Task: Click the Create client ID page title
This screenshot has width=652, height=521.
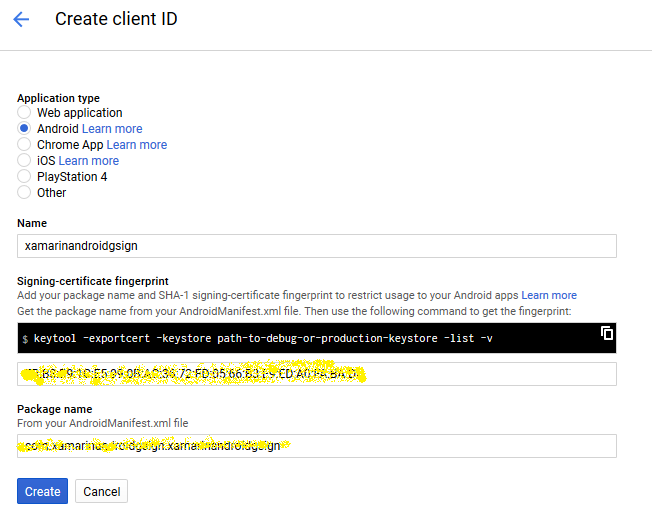Action: coord(116,19)
